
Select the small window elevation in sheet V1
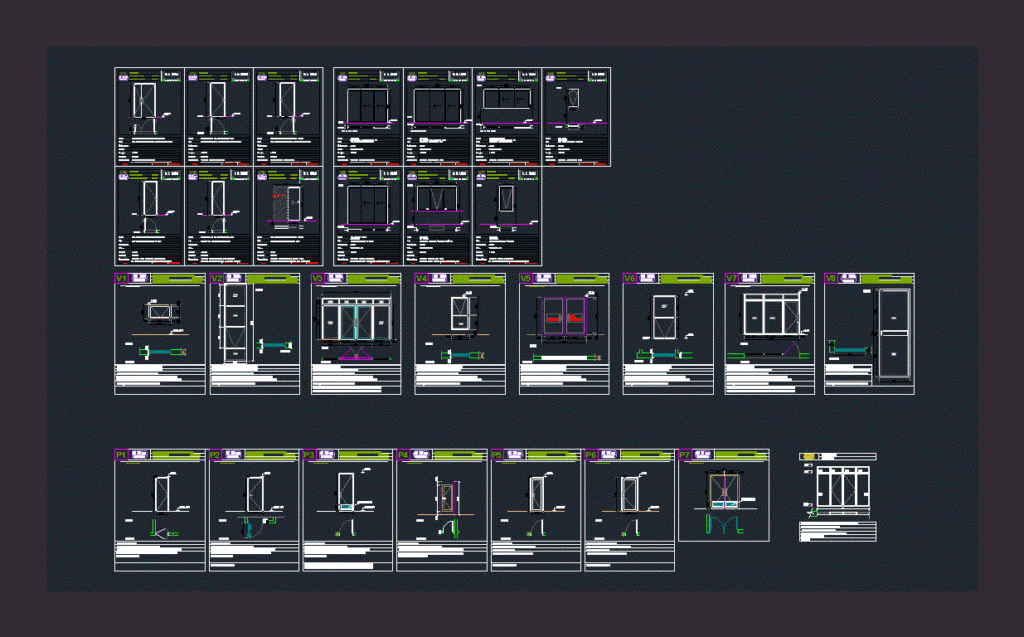click(x=159, y=312)
